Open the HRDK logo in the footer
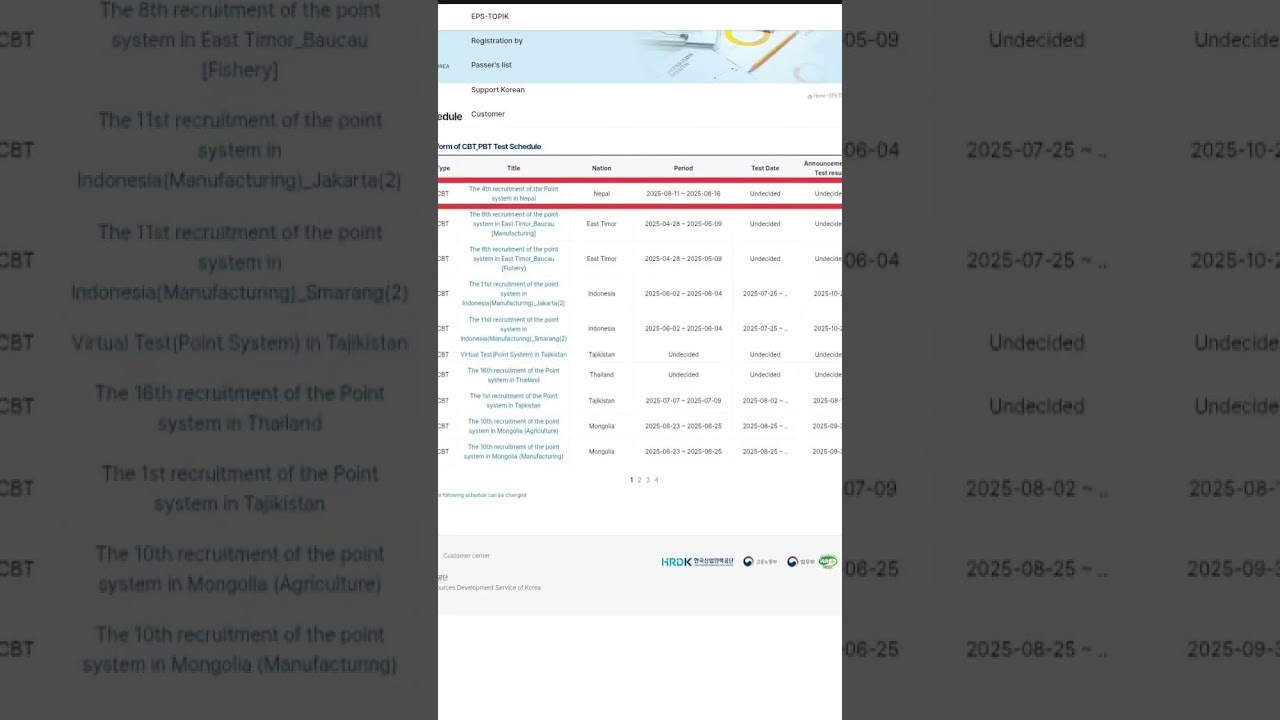The height and width of the screenshot is (720, 1280). (x=697, y=562)
